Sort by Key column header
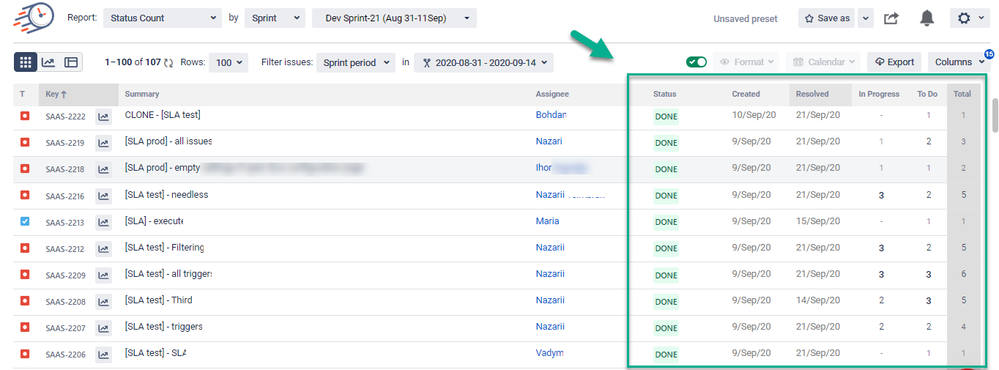Viewport: 999px width, 370px height. click(78, 94)
